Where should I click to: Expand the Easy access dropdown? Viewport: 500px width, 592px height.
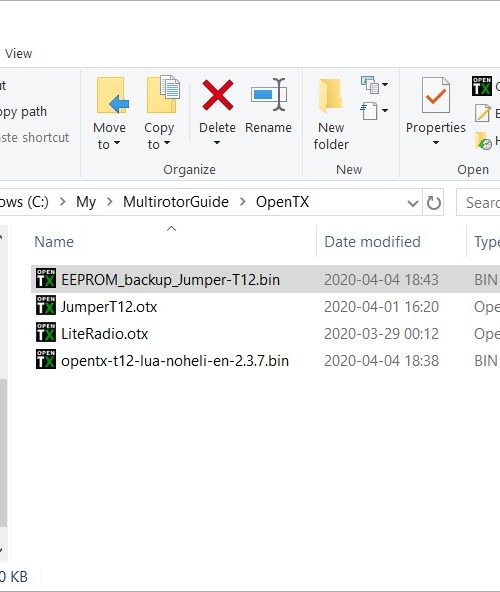tap(374, 111)
